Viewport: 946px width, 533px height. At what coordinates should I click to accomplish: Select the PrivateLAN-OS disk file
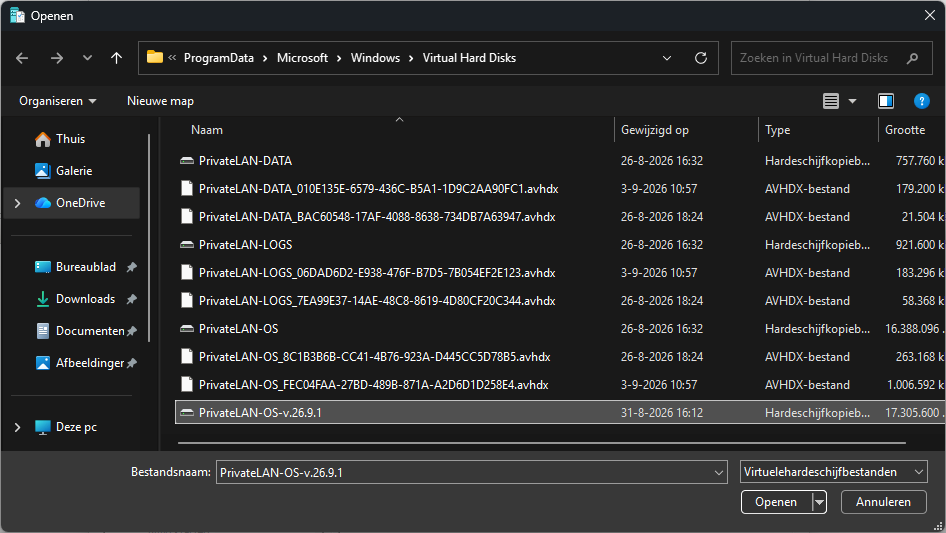(x=560, y=328)
